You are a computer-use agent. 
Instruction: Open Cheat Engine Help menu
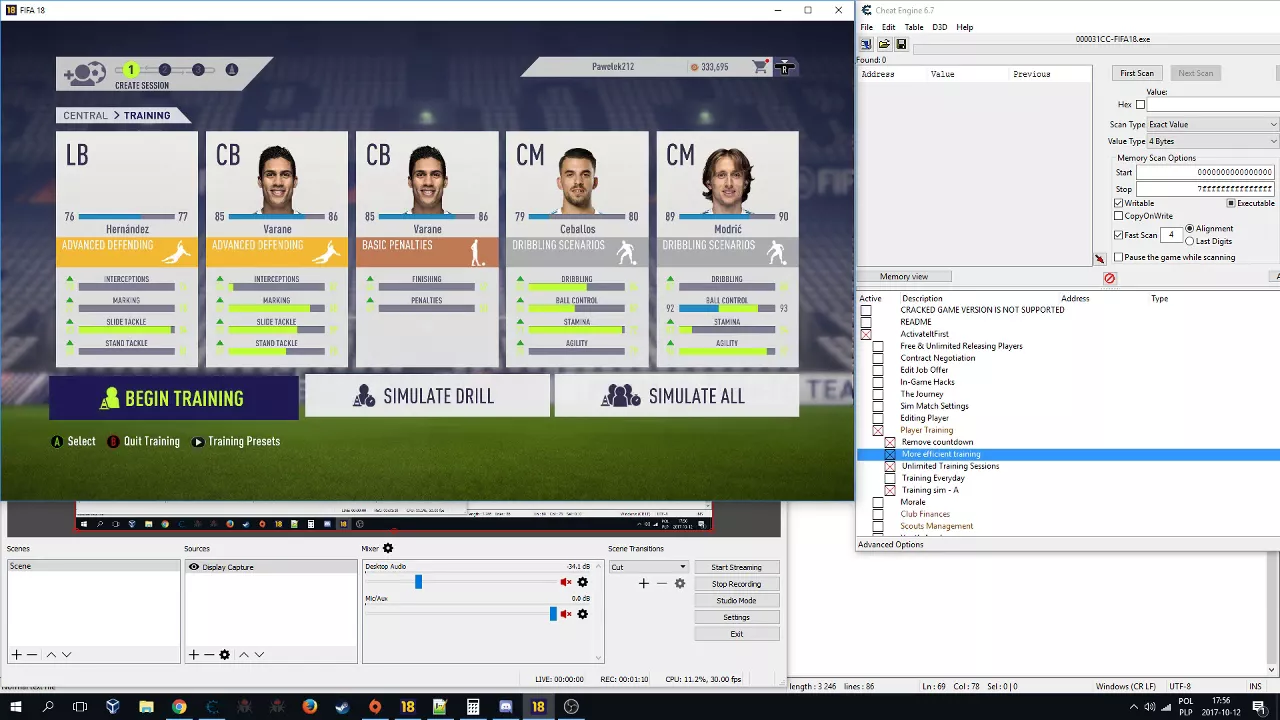click(x=964, y=27)
